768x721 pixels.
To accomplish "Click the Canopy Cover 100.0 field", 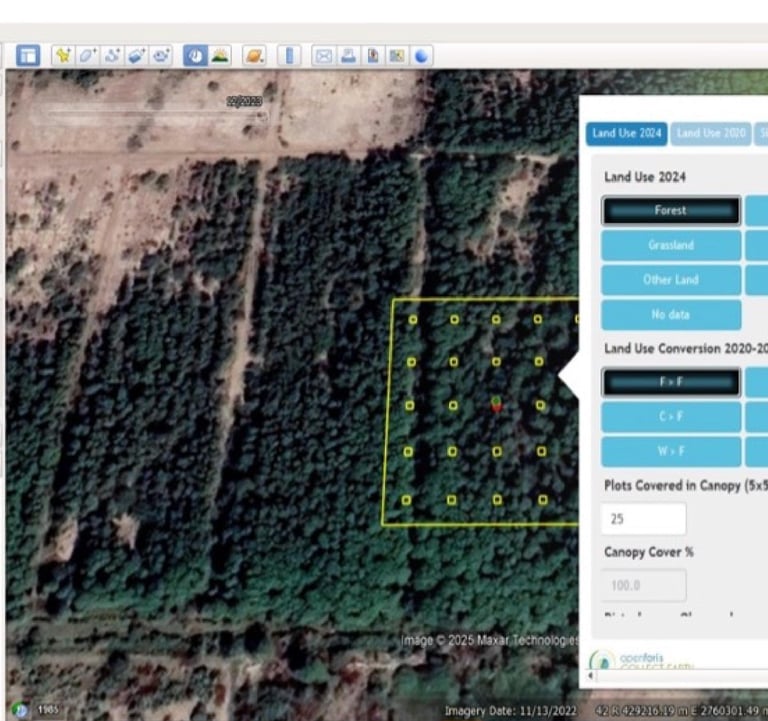I will (644, 585).
